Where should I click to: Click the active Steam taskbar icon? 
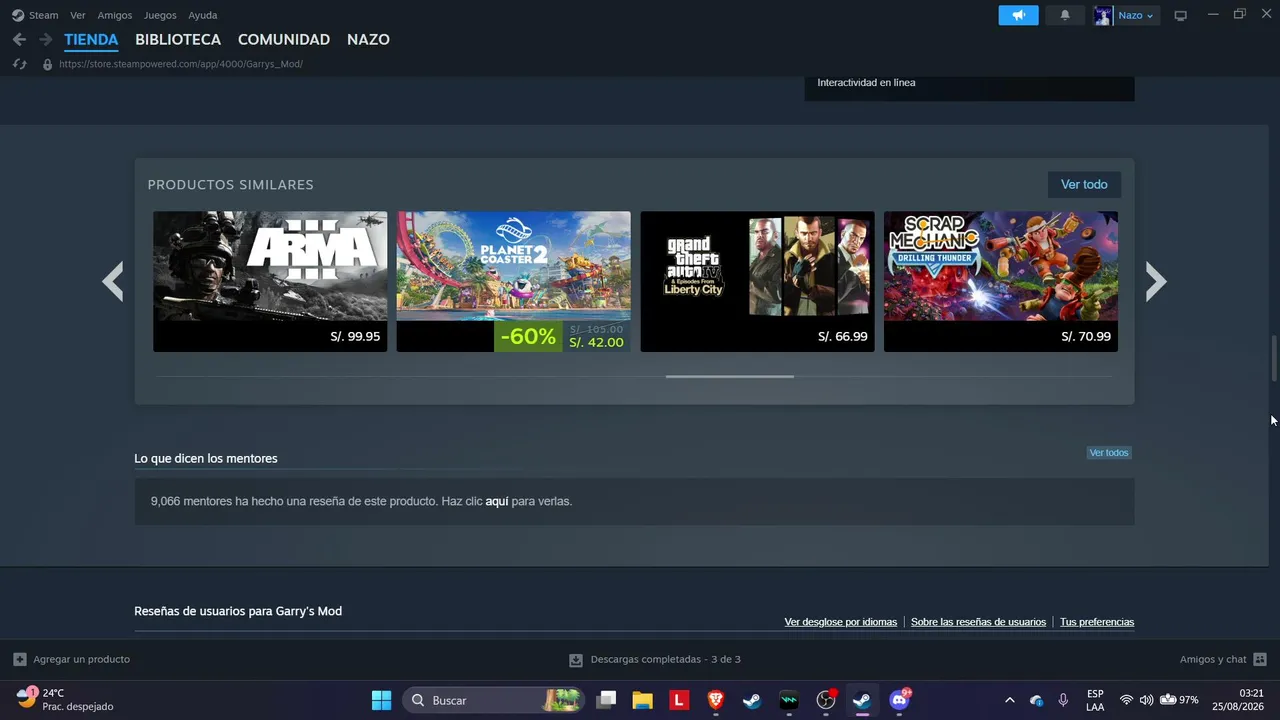[x=862, y=700]
